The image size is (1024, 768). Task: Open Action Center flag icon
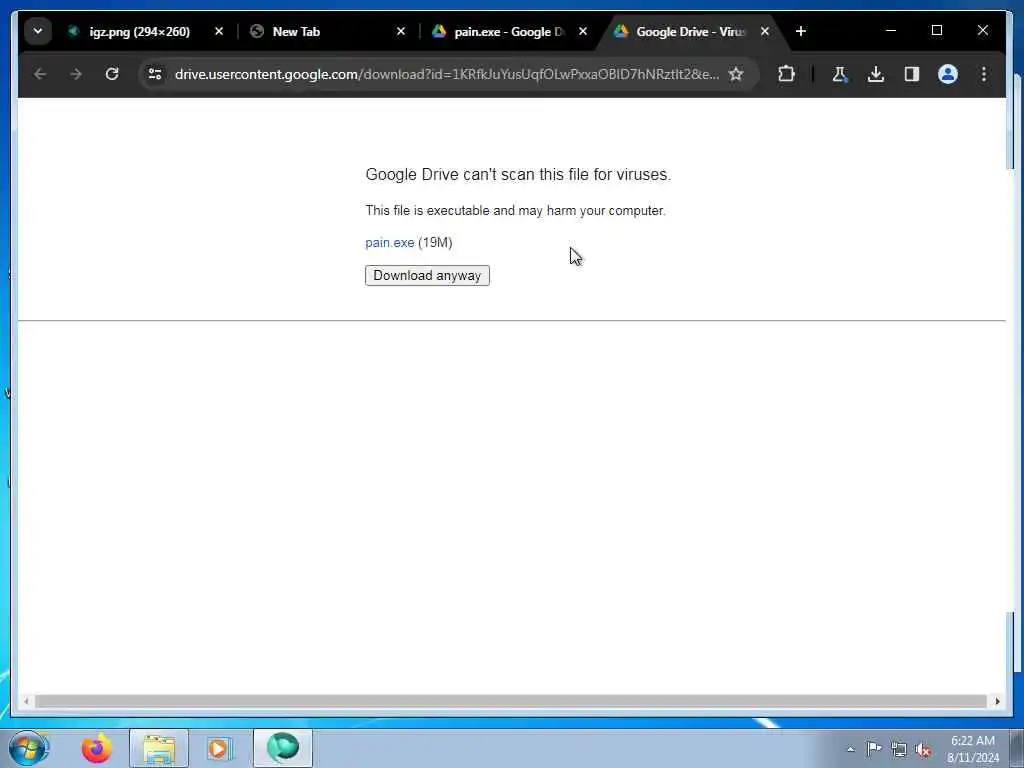[x=874, y=748]
